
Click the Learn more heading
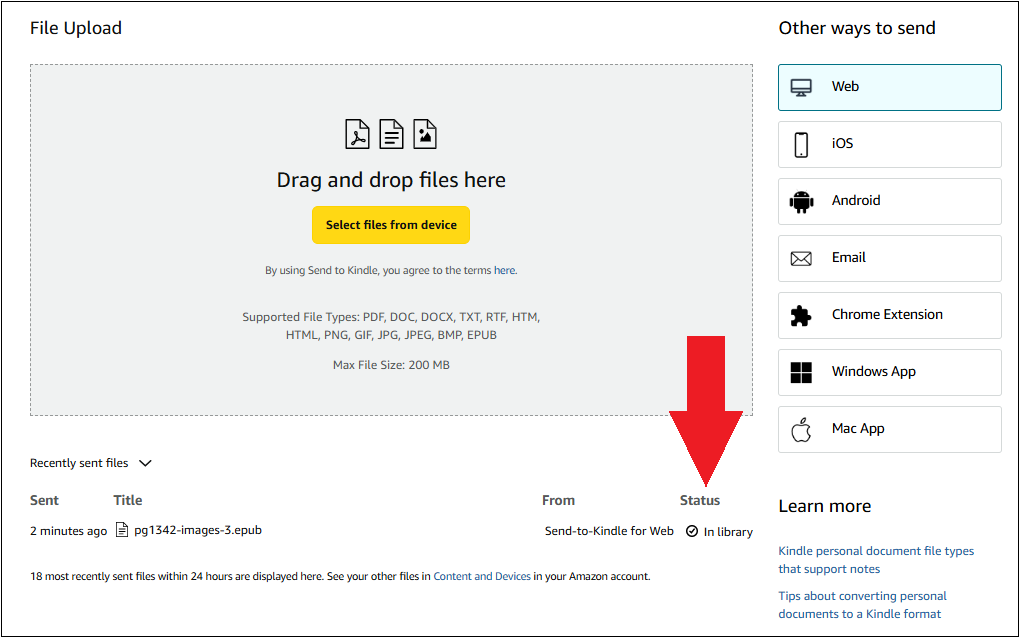(x=824, y=506)
